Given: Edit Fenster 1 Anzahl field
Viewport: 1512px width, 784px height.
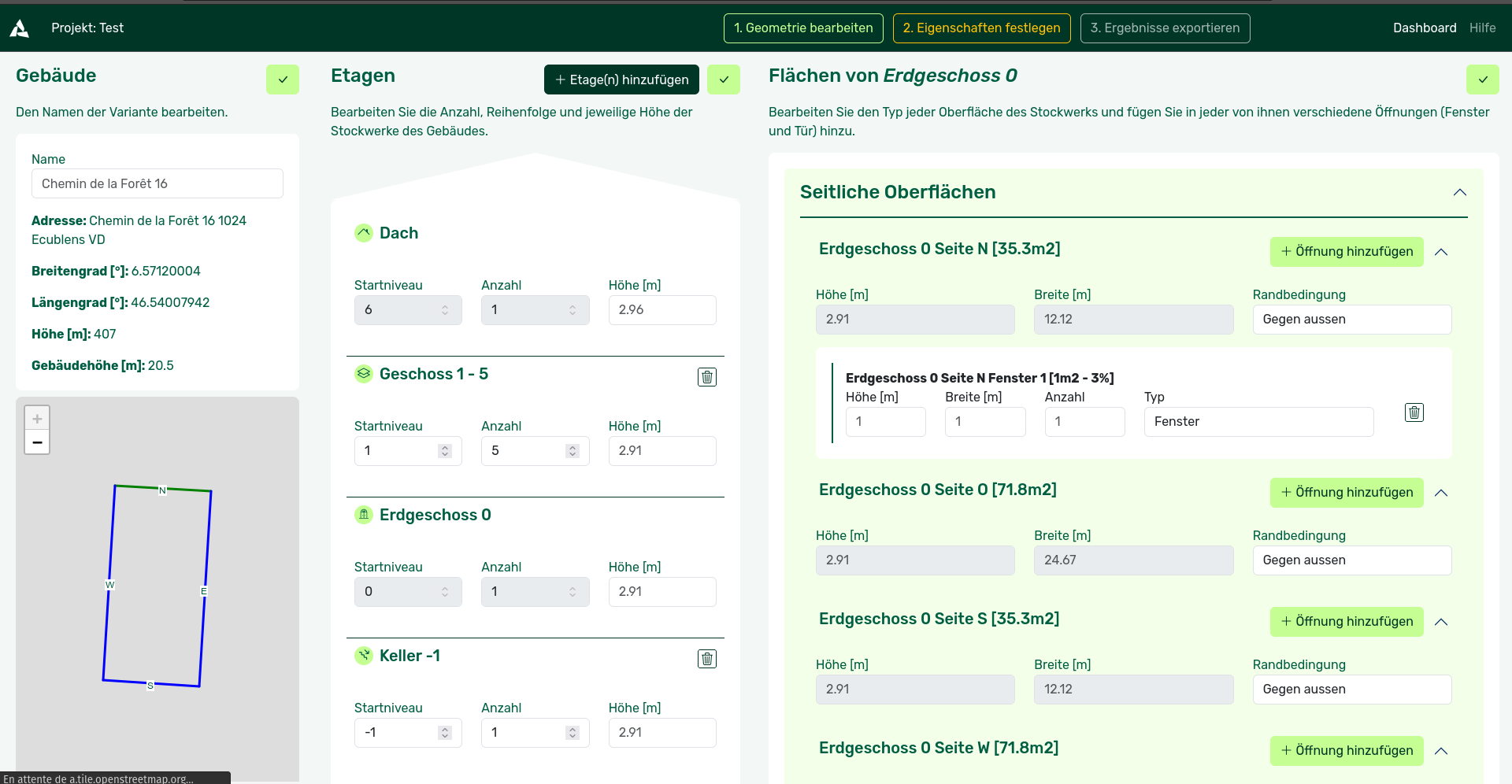Looking at the screenshot, I should (x=1084, y=422).
